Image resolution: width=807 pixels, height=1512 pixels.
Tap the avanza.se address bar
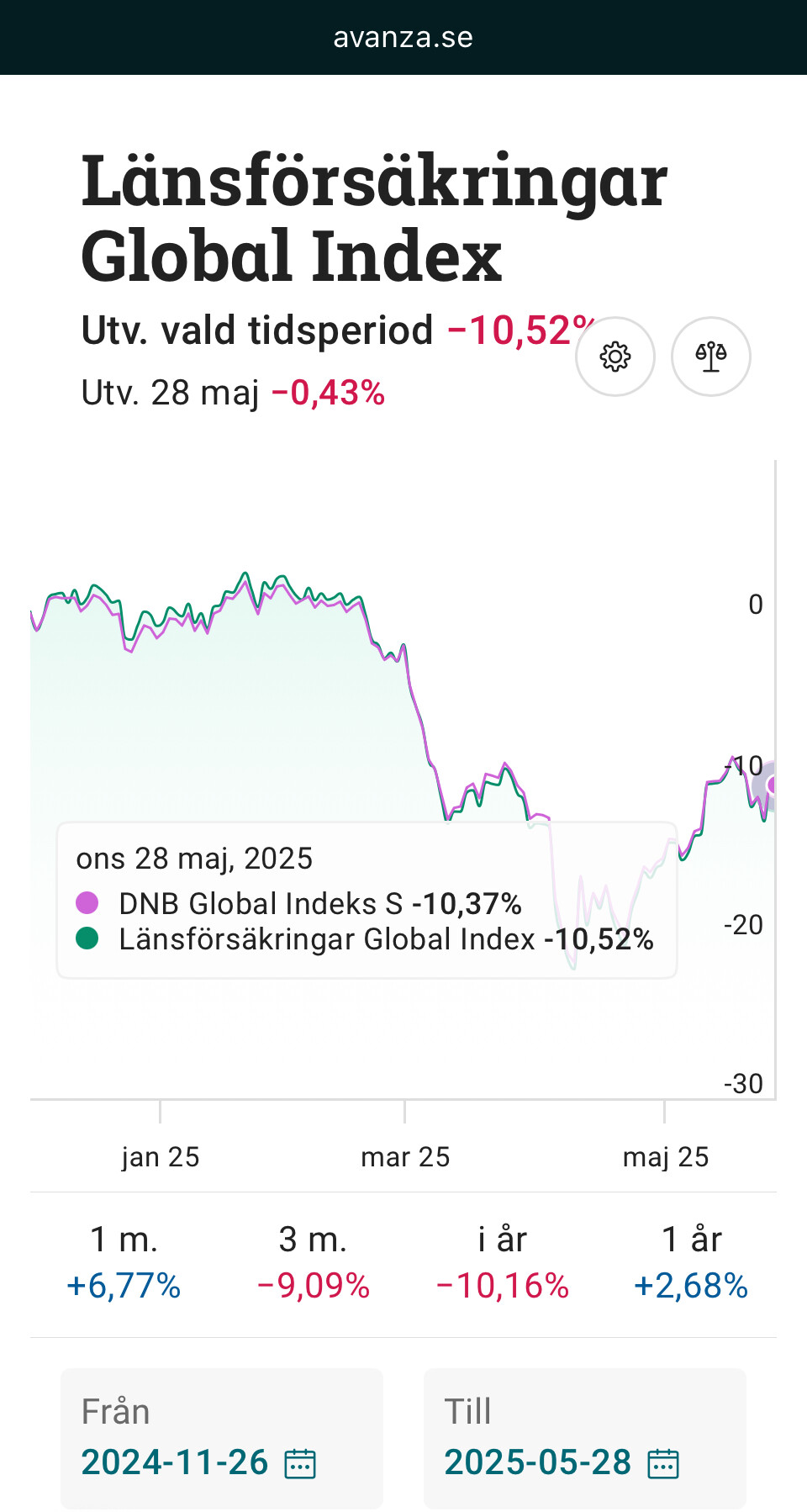[403, 38]
